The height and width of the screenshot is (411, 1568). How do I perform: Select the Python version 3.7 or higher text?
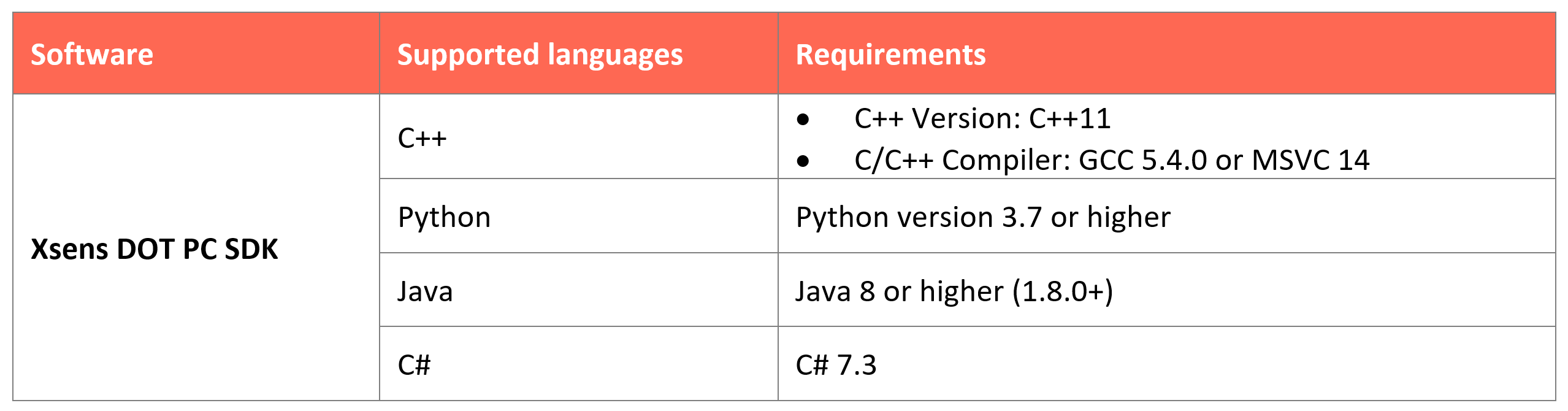(983, 217)
